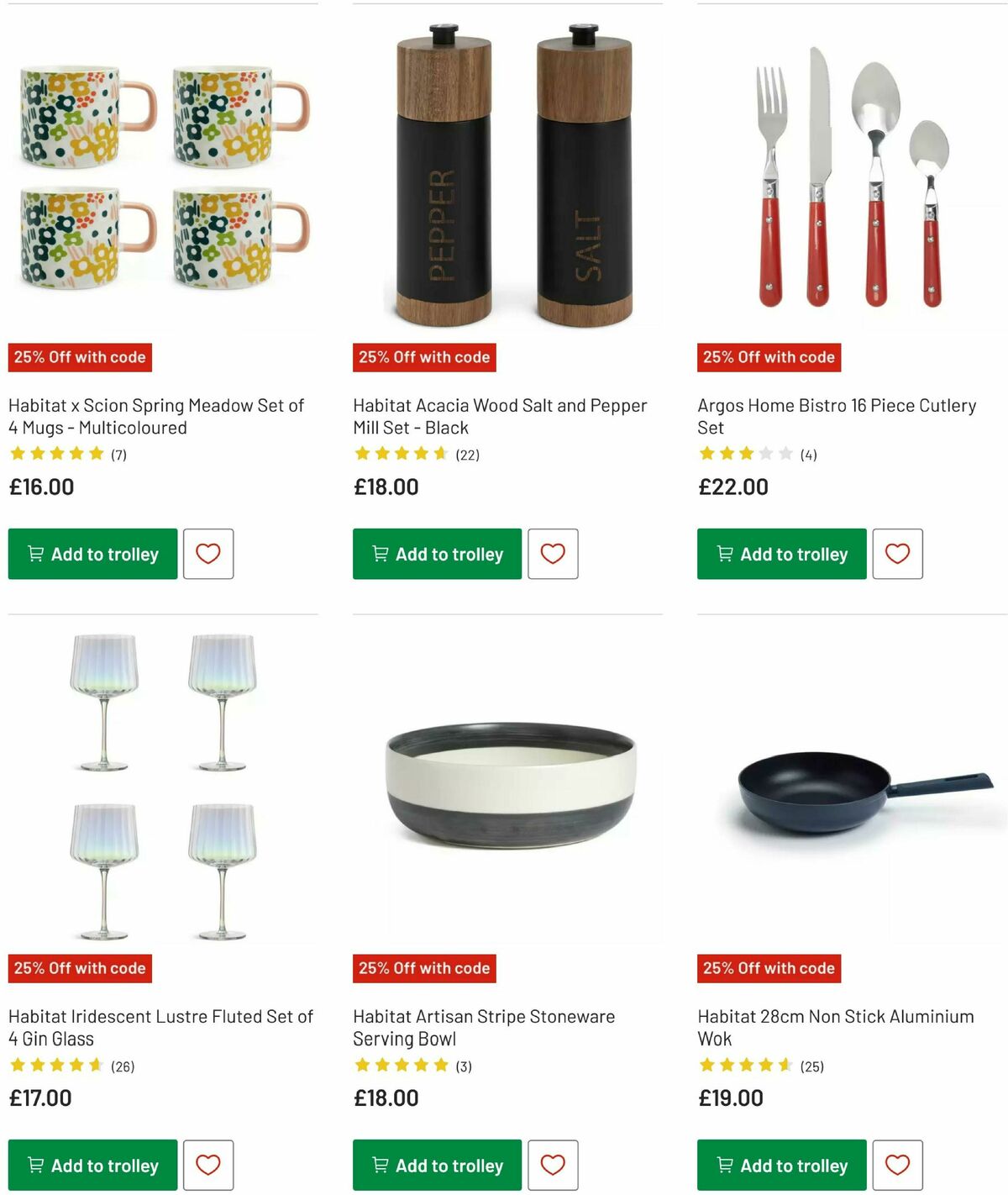The image size is (1008, 1195).
Task: Click the trolley icon for the Aluminium Wok
Action: 724,1165
